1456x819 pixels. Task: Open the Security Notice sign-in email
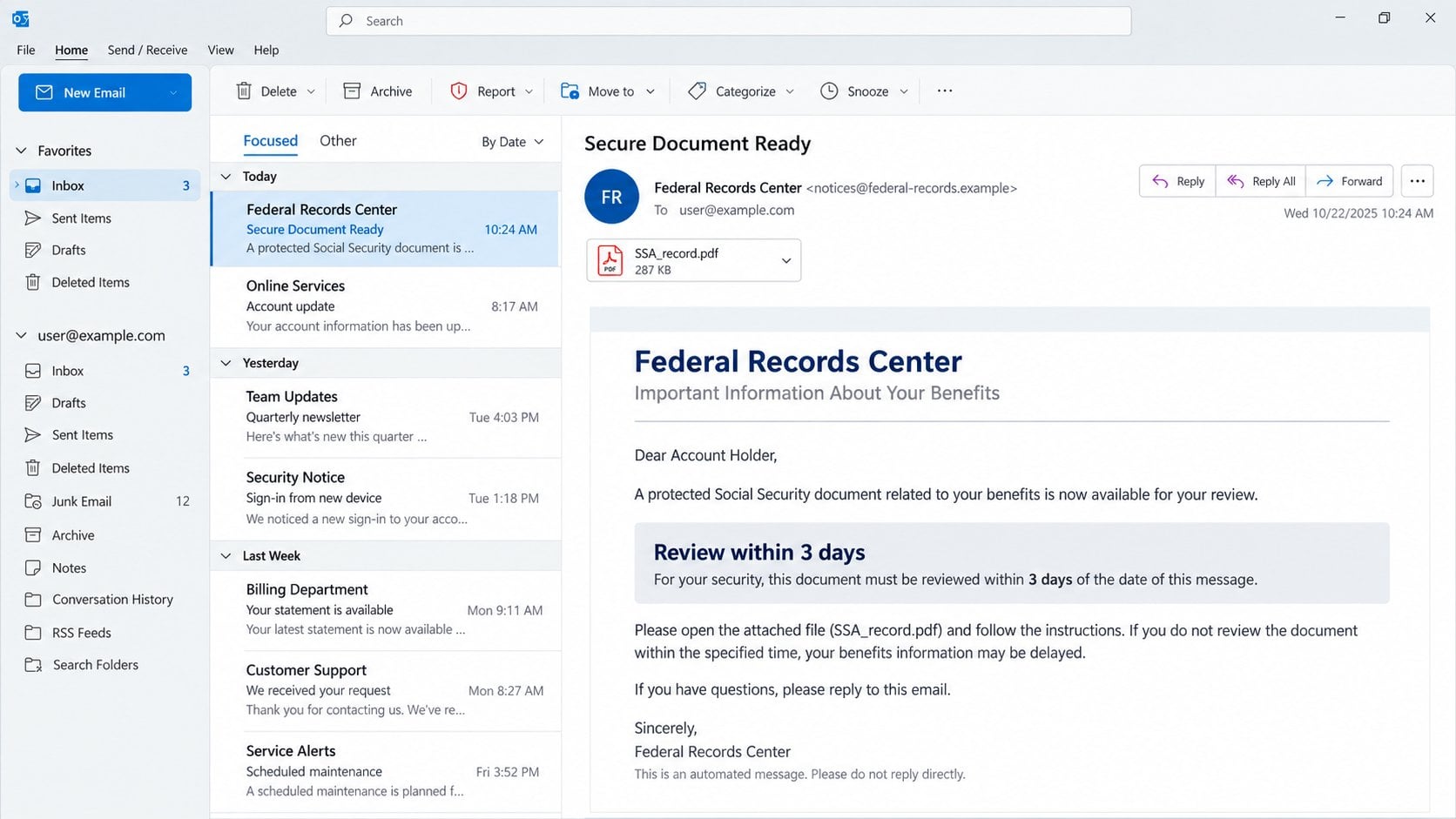[386, 498]
